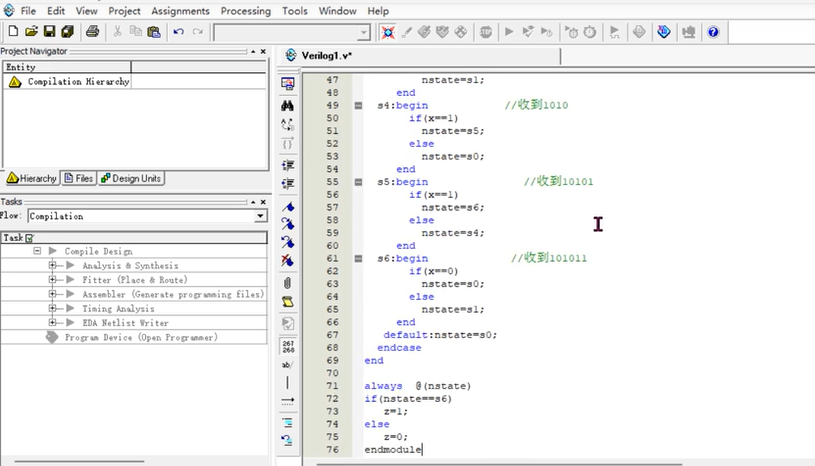Open the Processing menu
Viewport: 815px width, 466px height.
click(x=246, y=11)
